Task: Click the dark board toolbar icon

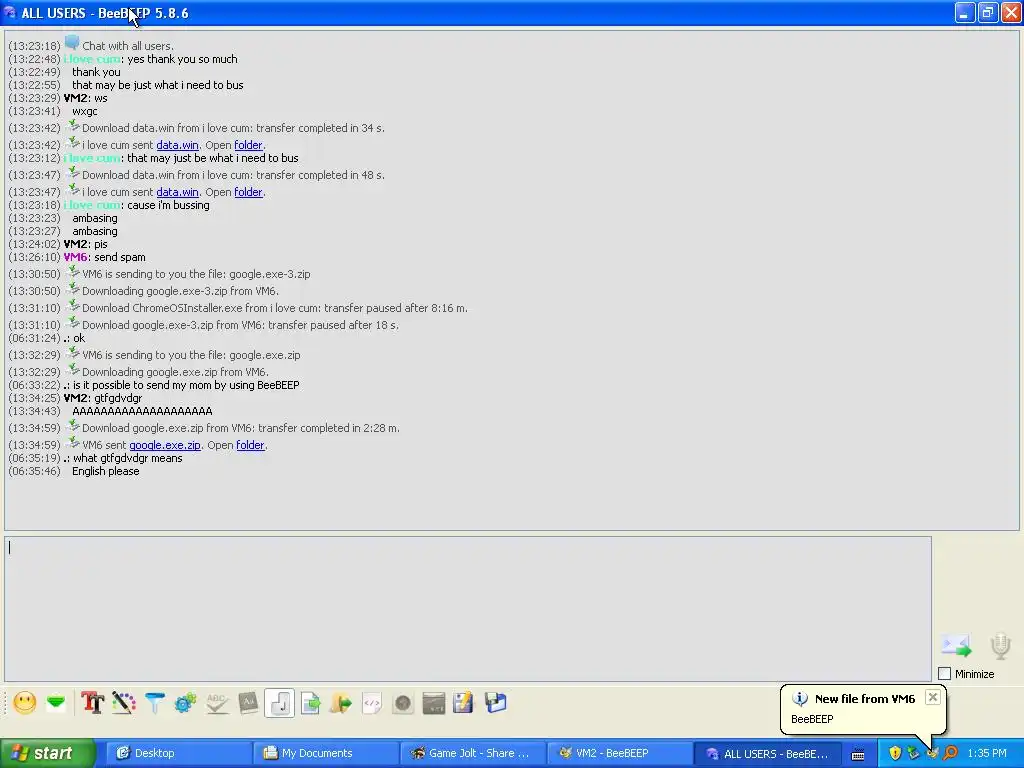Action: click(x=434, y=703)
